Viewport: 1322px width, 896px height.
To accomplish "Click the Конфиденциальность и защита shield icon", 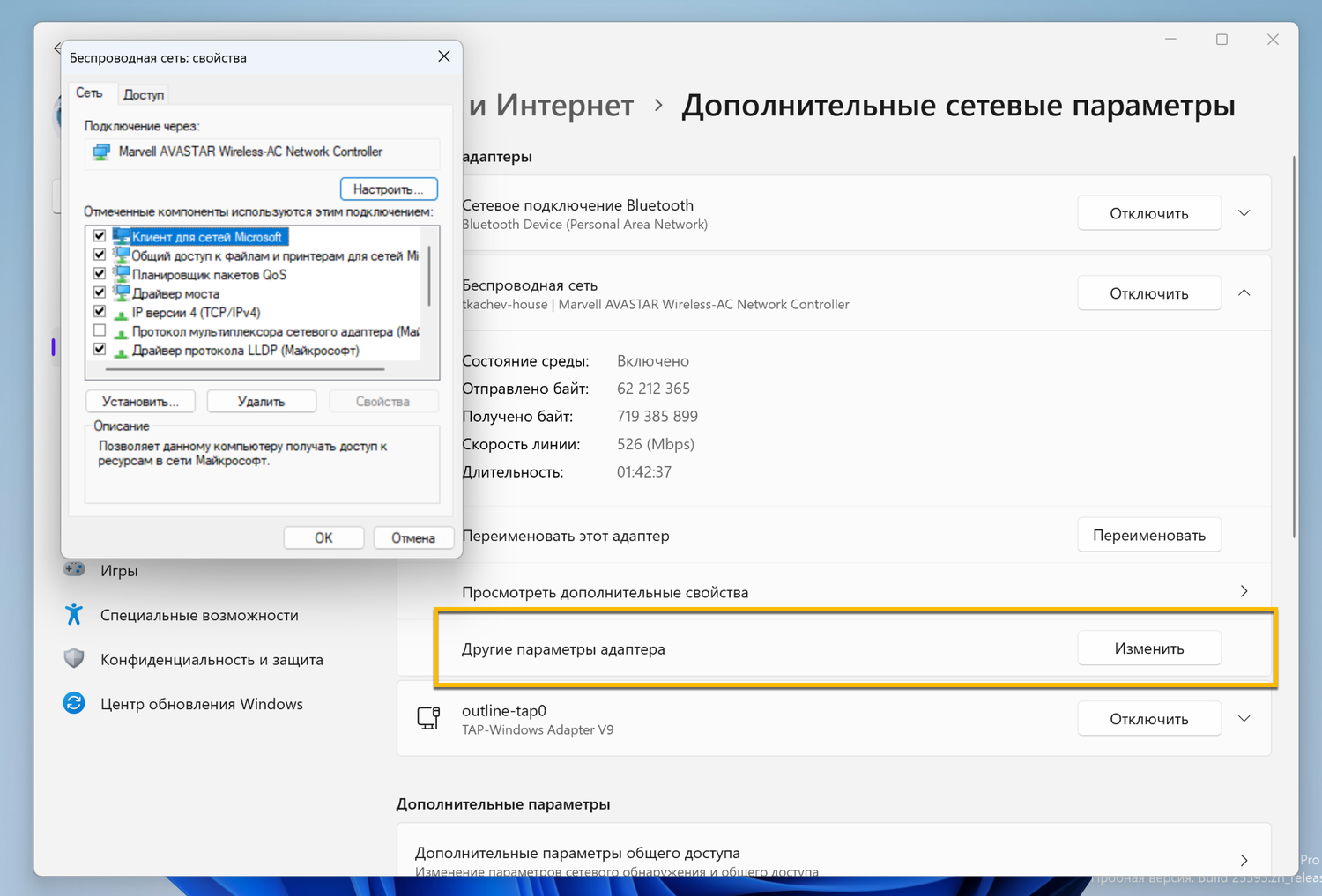I will [x=74, y=658].
